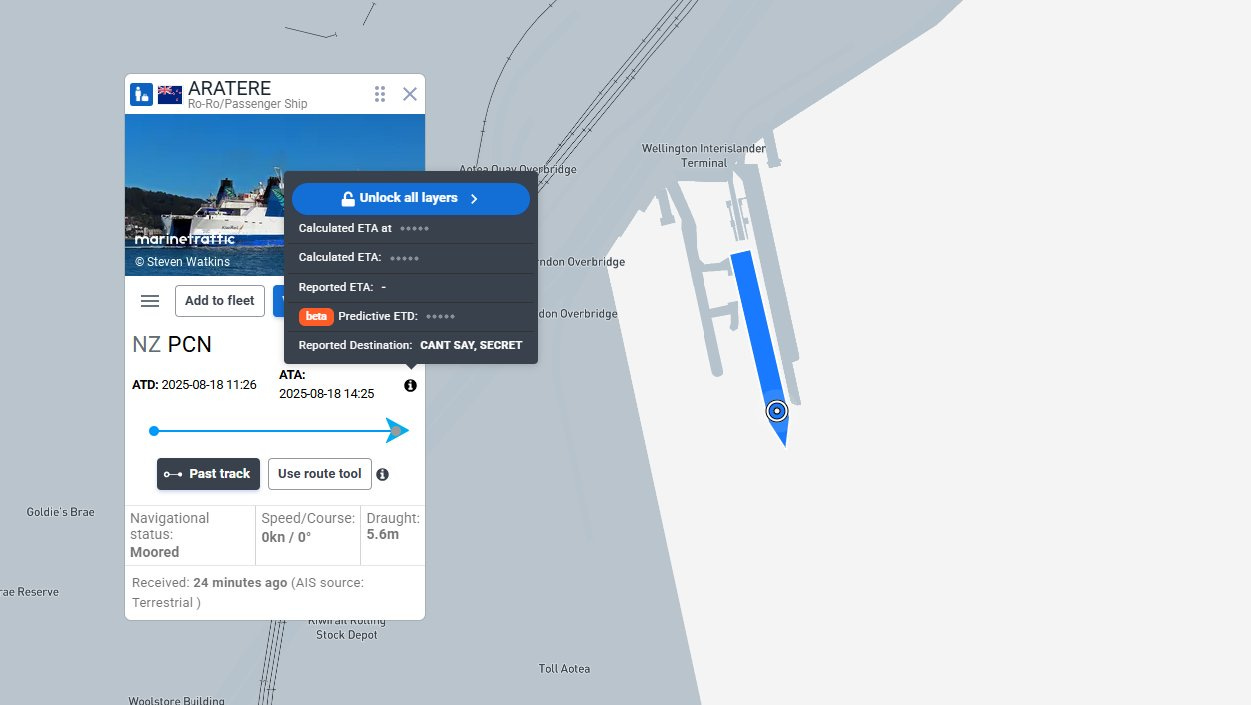1251x705 pixels.
Task: Click the ARATERE vessel name title
Action: pos(229,88)
